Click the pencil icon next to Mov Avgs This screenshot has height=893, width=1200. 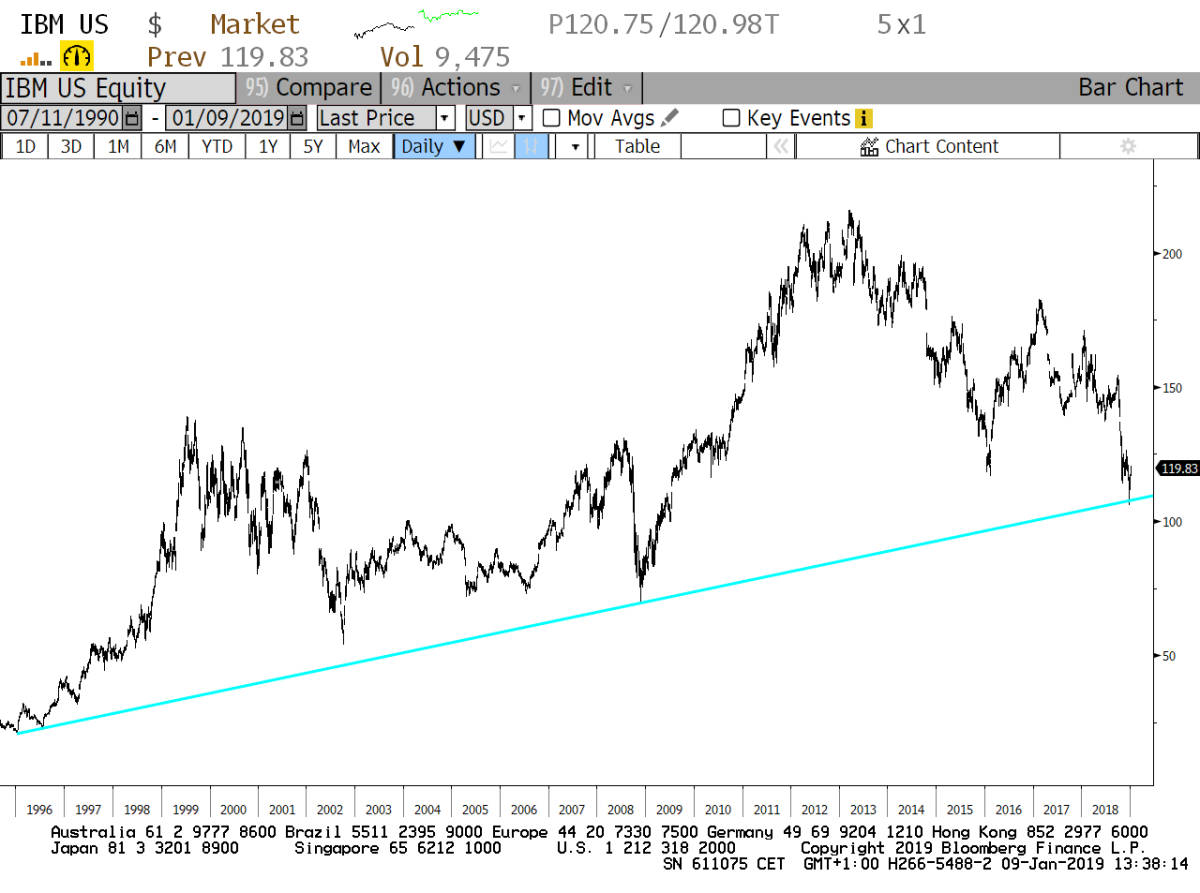[x=670, y=118]
